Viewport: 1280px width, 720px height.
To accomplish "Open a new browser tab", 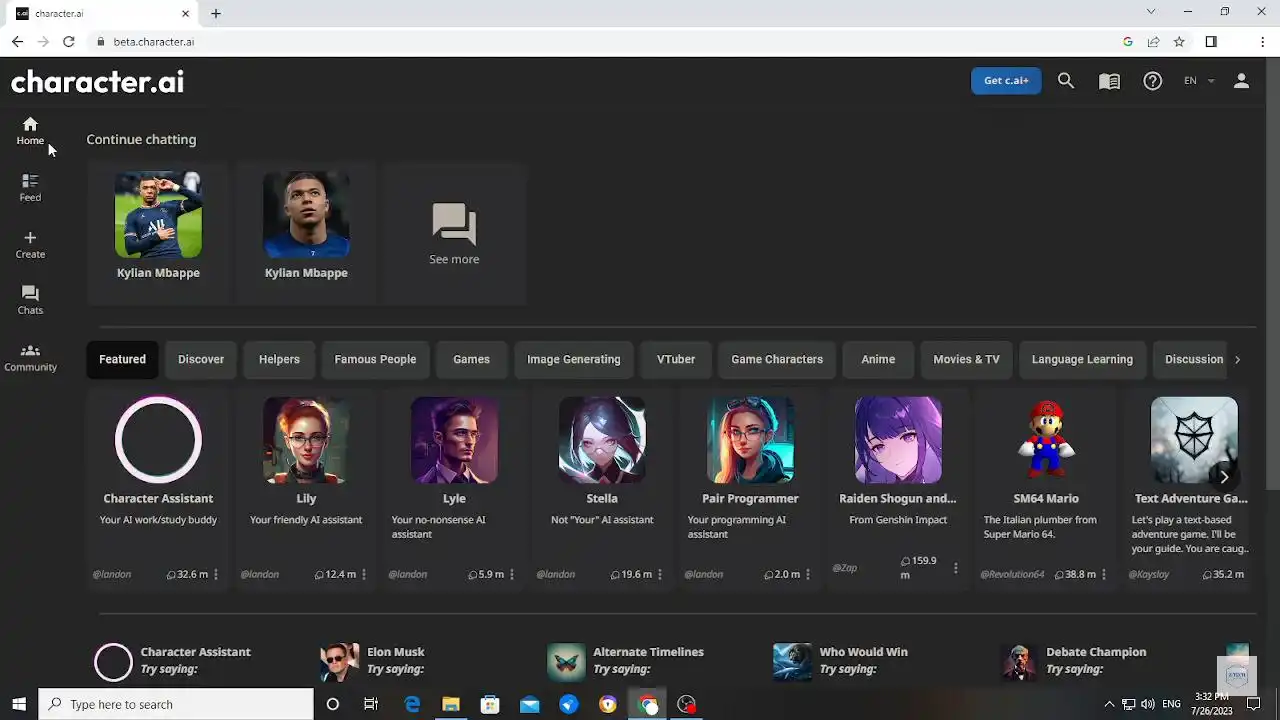I will coord(216,13).
